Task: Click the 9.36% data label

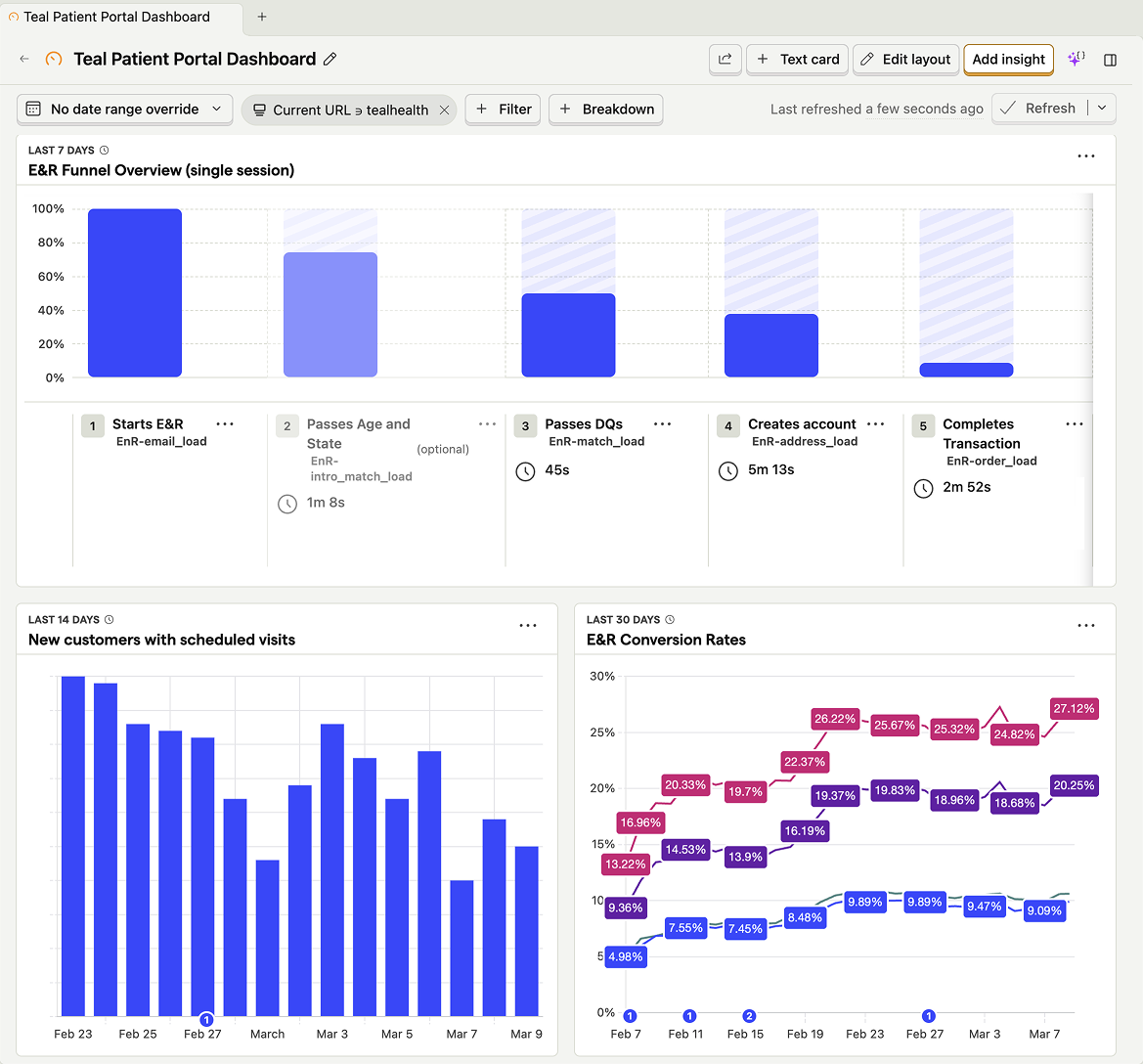Action: point(626,908)
